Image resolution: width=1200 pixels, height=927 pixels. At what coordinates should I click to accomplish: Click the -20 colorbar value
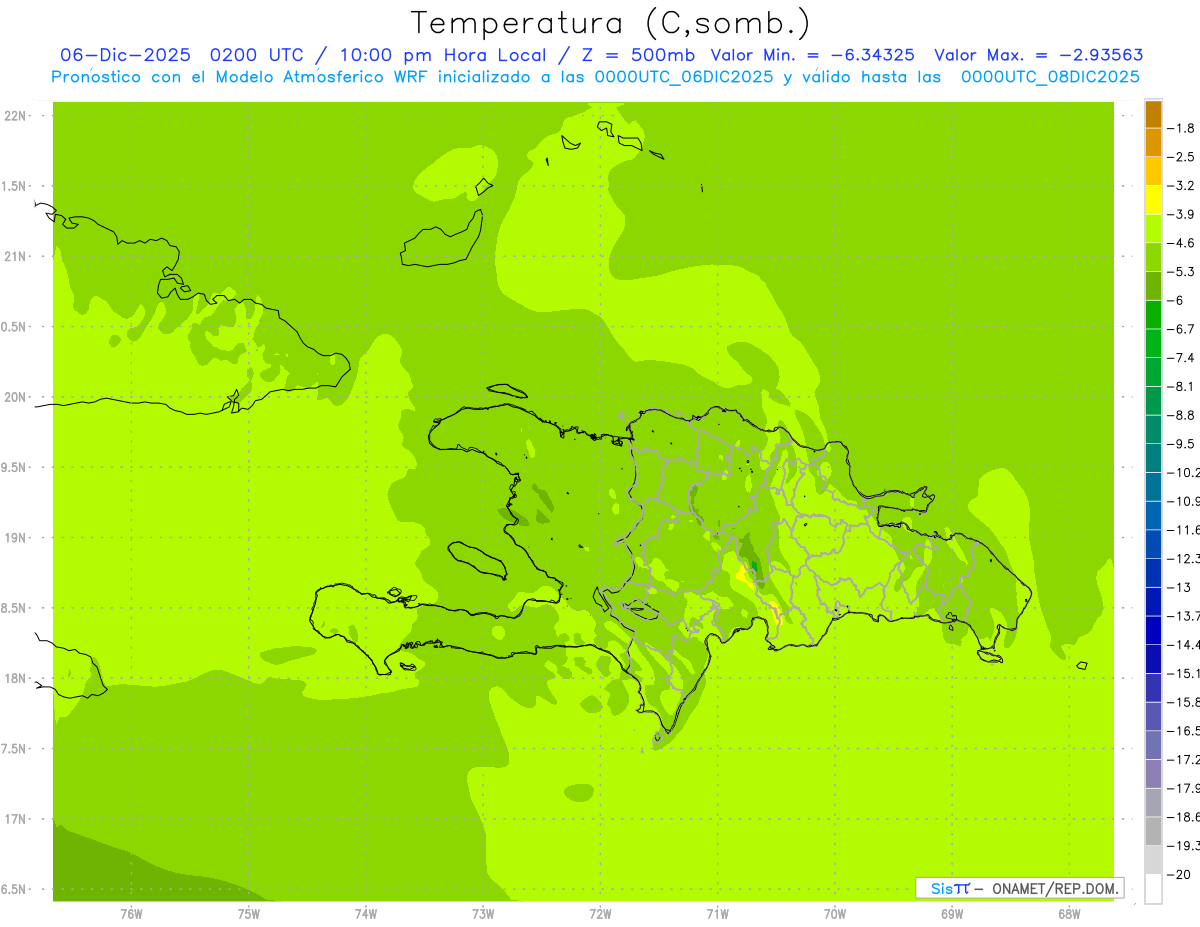pos(1179,874)
